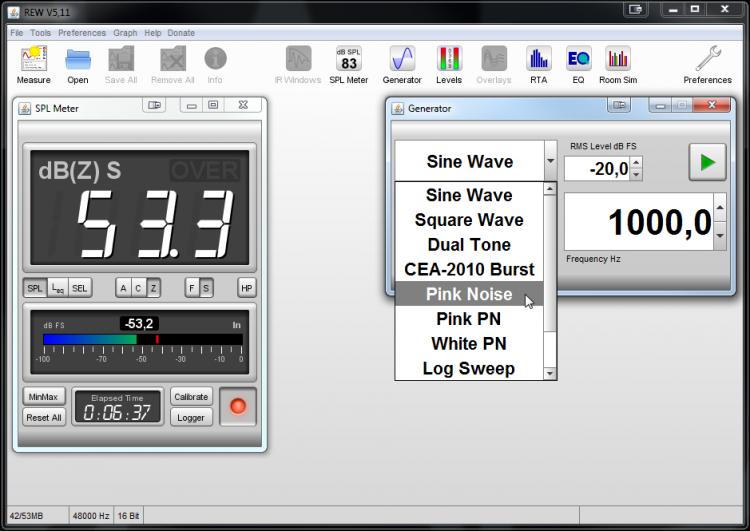The image size is (750, 531).
Task: Select Leq mode in the SPL Meter
Action: point(57,288)
